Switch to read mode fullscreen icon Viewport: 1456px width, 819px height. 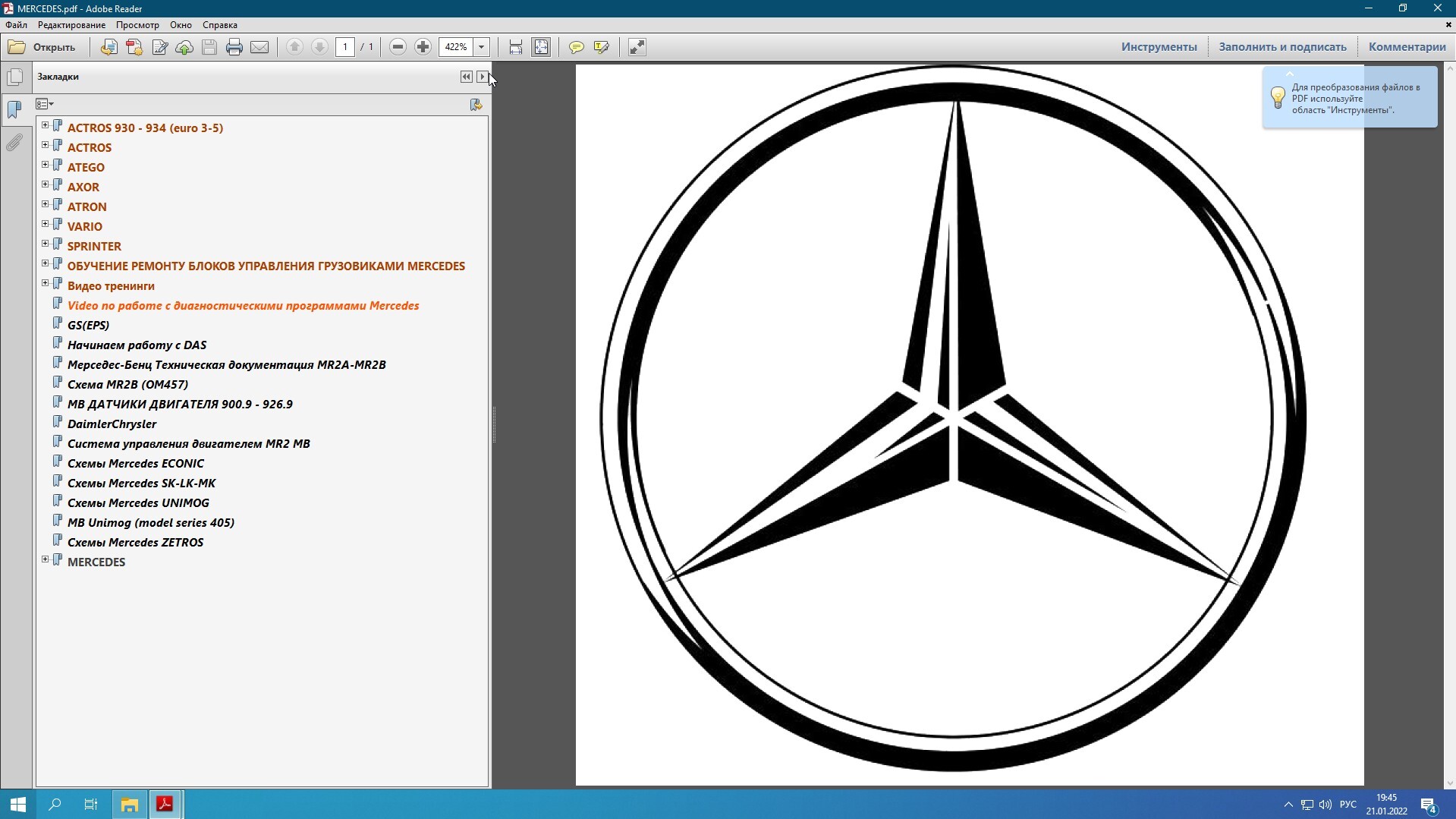coord(637,47)
